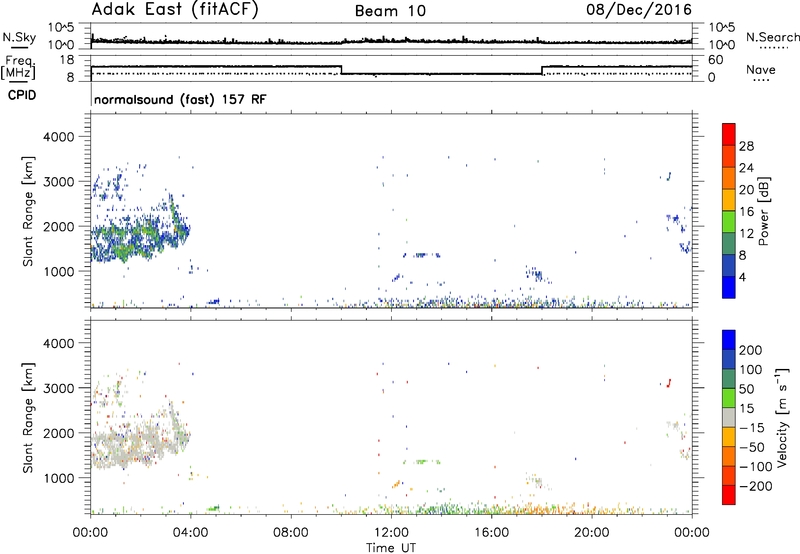800x554 pixels.
Task: Click the gray segment of Velocity color bar
Action: (x=729, y=417)
